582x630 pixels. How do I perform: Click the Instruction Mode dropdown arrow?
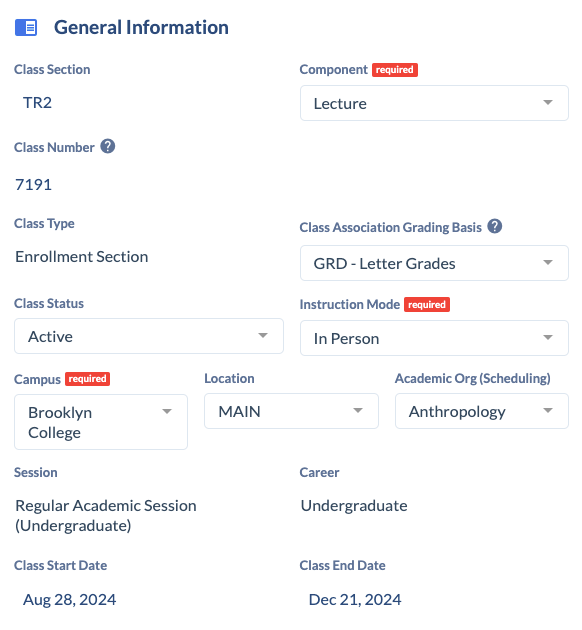tap(547, 338)
